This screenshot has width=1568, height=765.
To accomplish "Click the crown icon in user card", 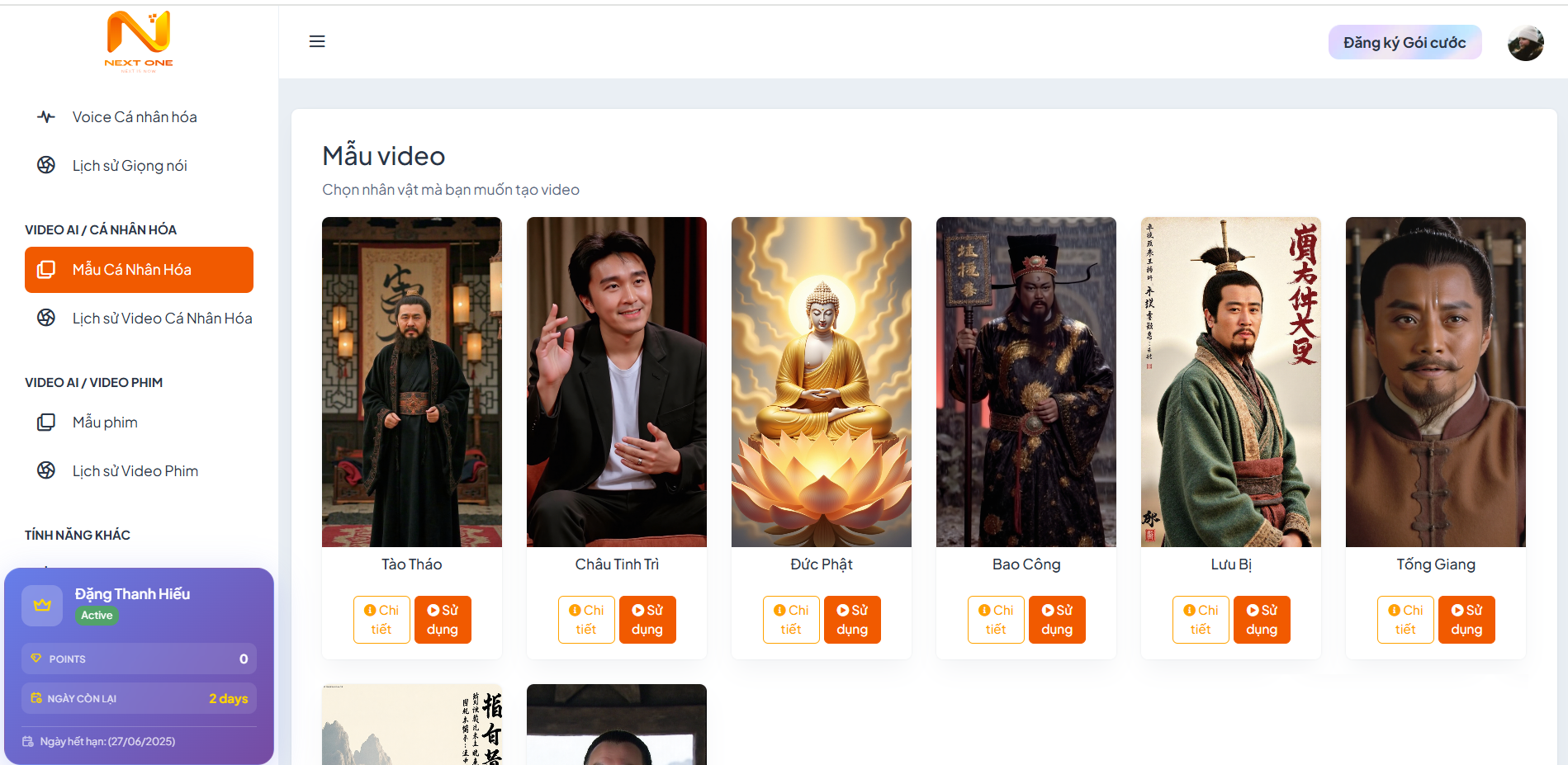I will point(42,606).
